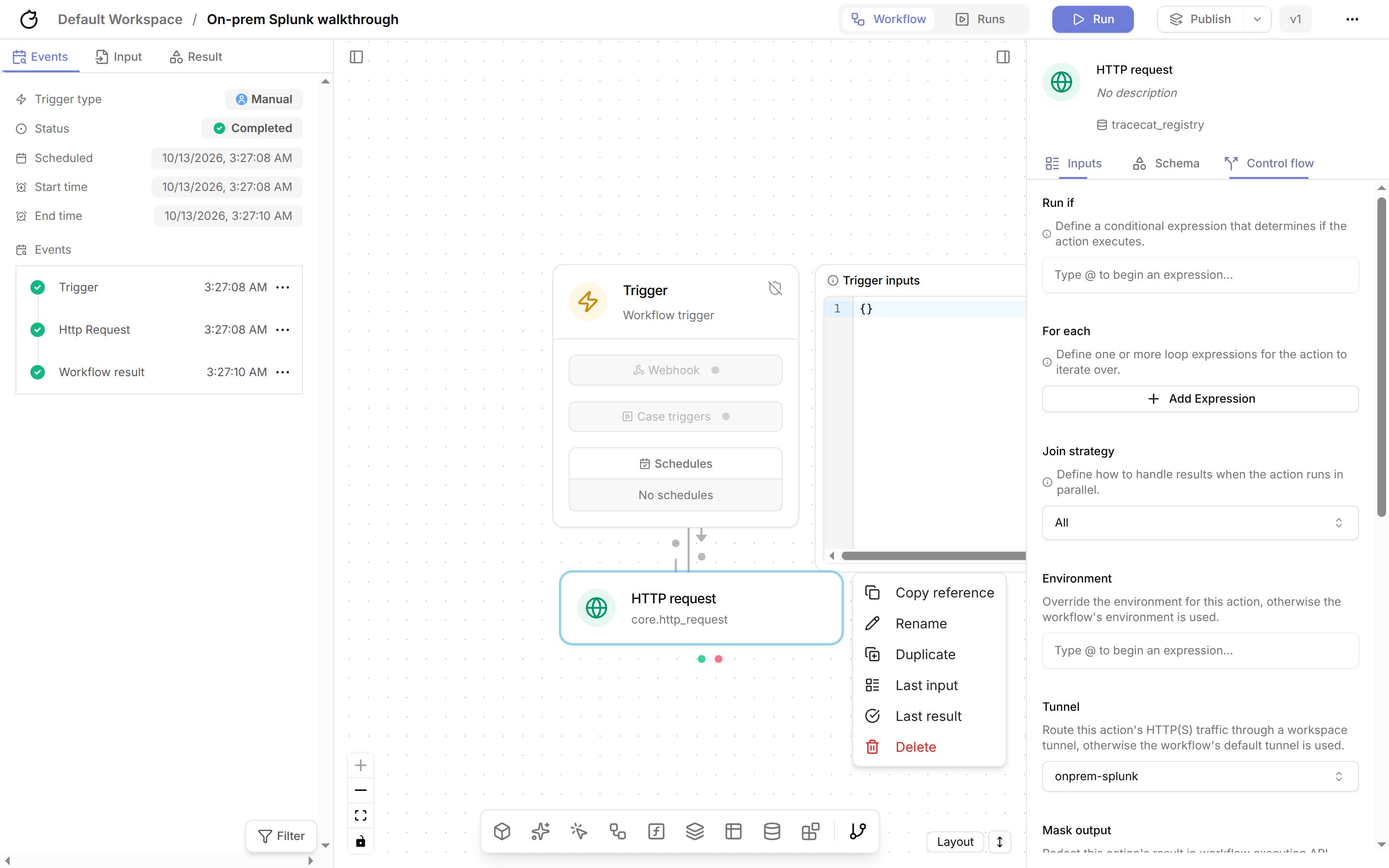1389x868 pixels.
Task: Click the Run button
Action: [1092, 19]
